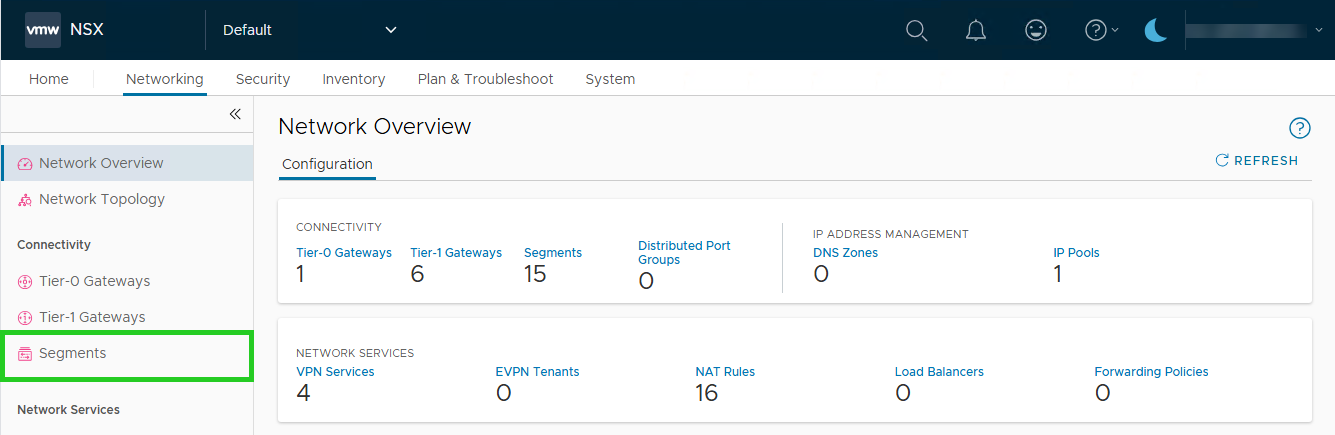Switch to the Security tab
The width and height of the screenshot is (1335, 435).
(x=263, y=79)
